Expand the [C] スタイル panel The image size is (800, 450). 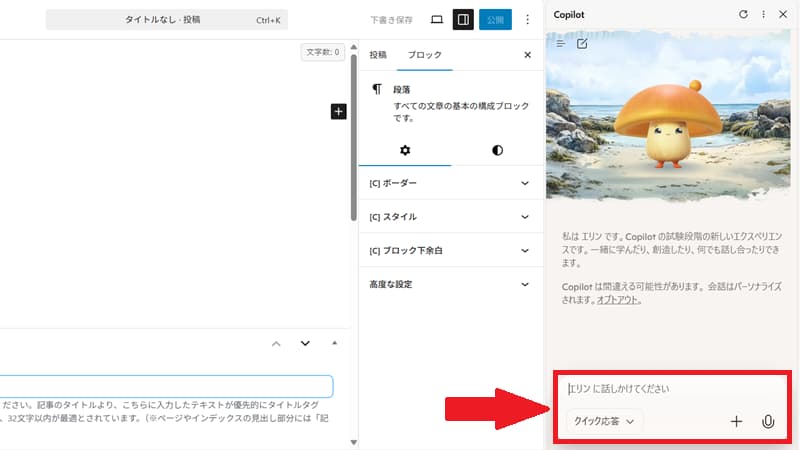tap(451, 216)
